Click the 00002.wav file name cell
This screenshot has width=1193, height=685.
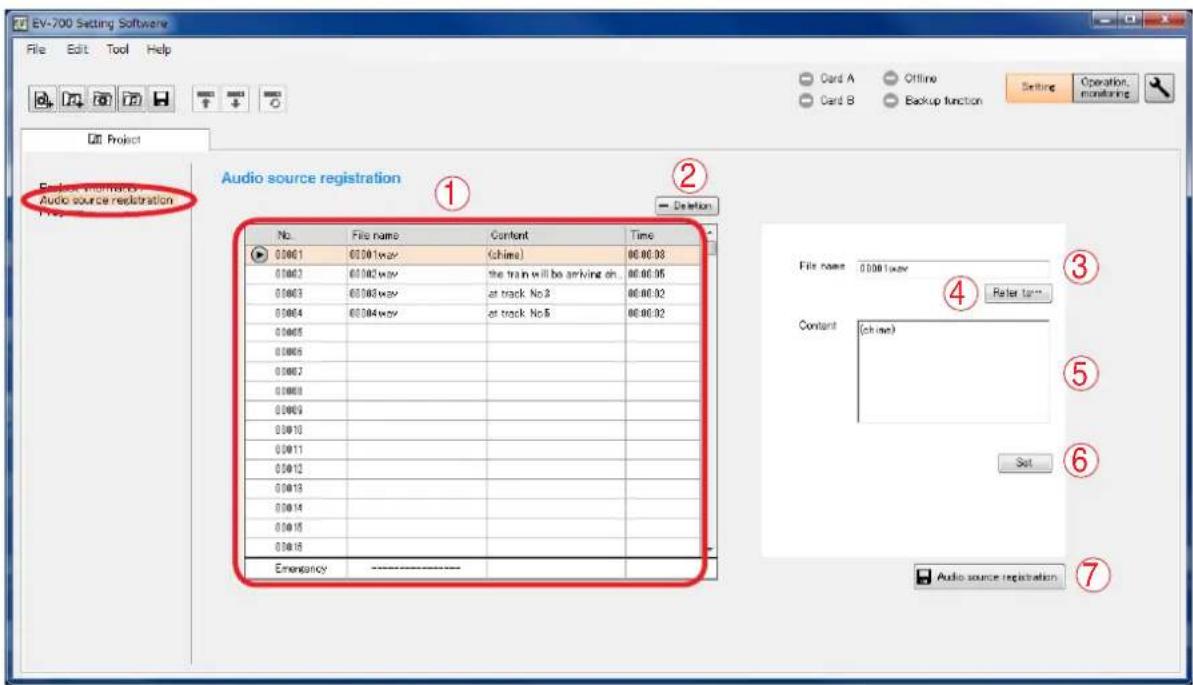417,274
